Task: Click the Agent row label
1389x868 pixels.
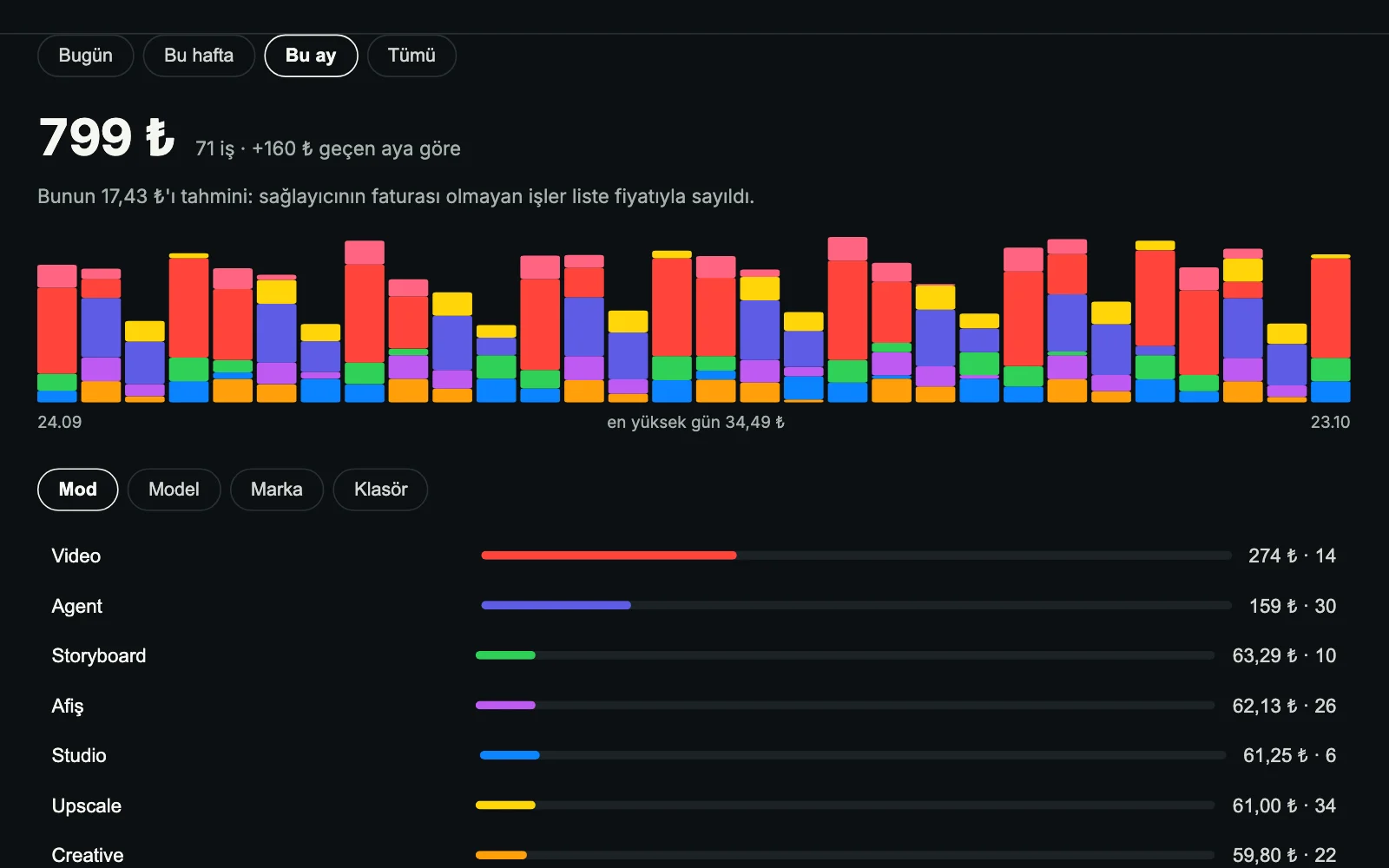Action: 77,606
